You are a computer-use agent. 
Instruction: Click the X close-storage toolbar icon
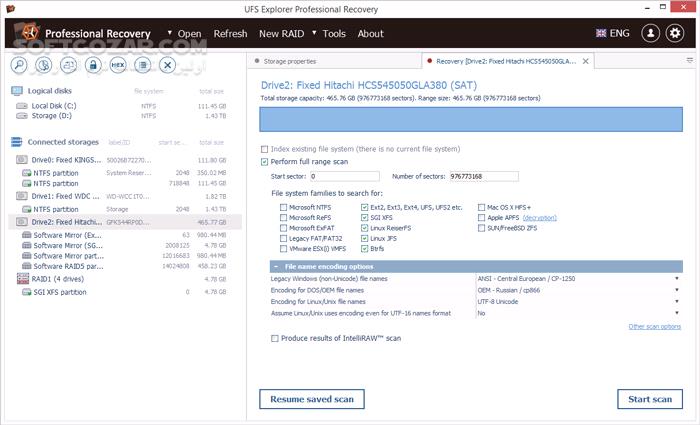(167, 65)
